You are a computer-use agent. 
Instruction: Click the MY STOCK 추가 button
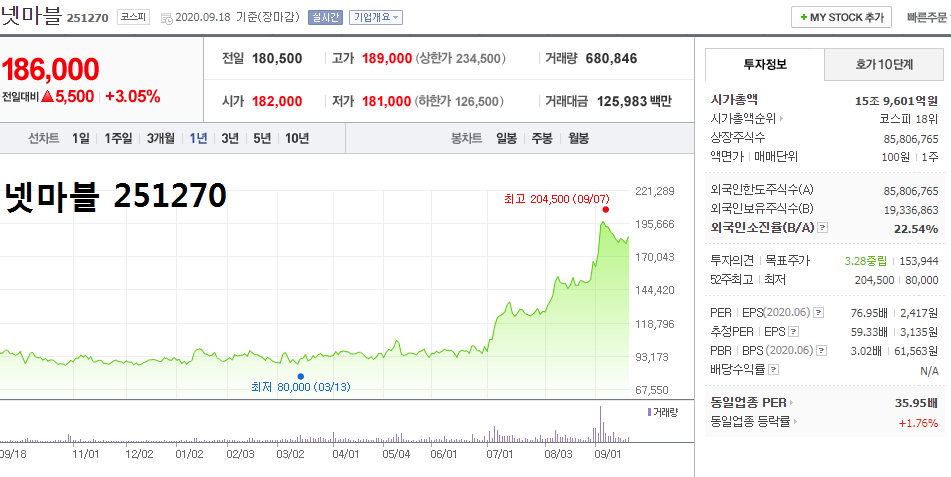841,17
